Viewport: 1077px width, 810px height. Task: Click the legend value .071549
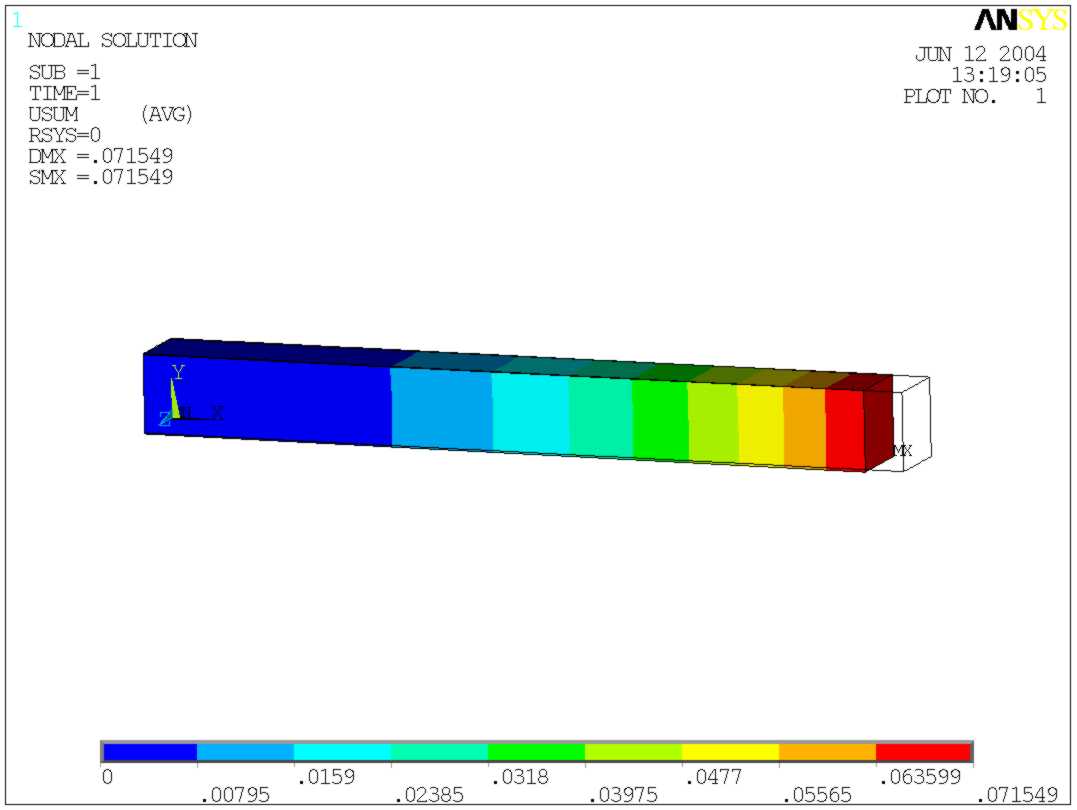click(1018, 795)
